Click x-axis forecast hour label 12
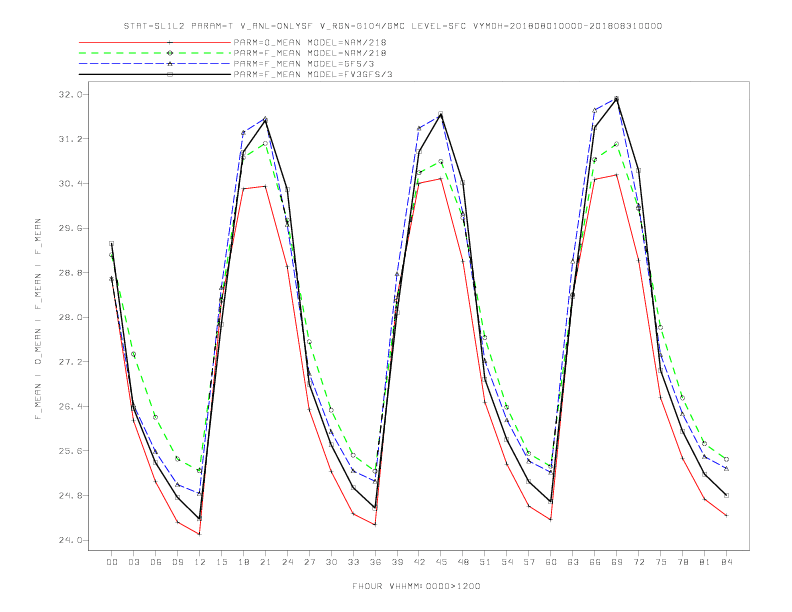Image resolution: width=792 pixels, height=612 pixels. (x=200, y=562)
